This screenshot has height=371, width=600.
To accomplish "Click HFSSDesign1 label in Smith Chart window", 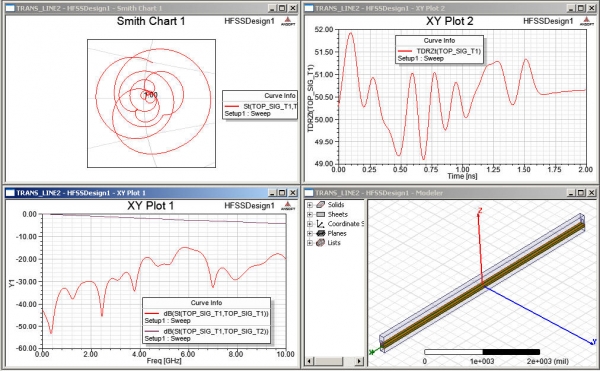I will [249, 21].
